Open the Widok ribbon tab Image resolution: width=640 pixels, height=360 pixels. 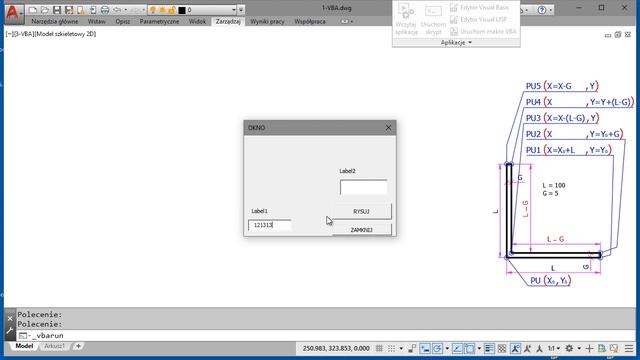point(197,22)
